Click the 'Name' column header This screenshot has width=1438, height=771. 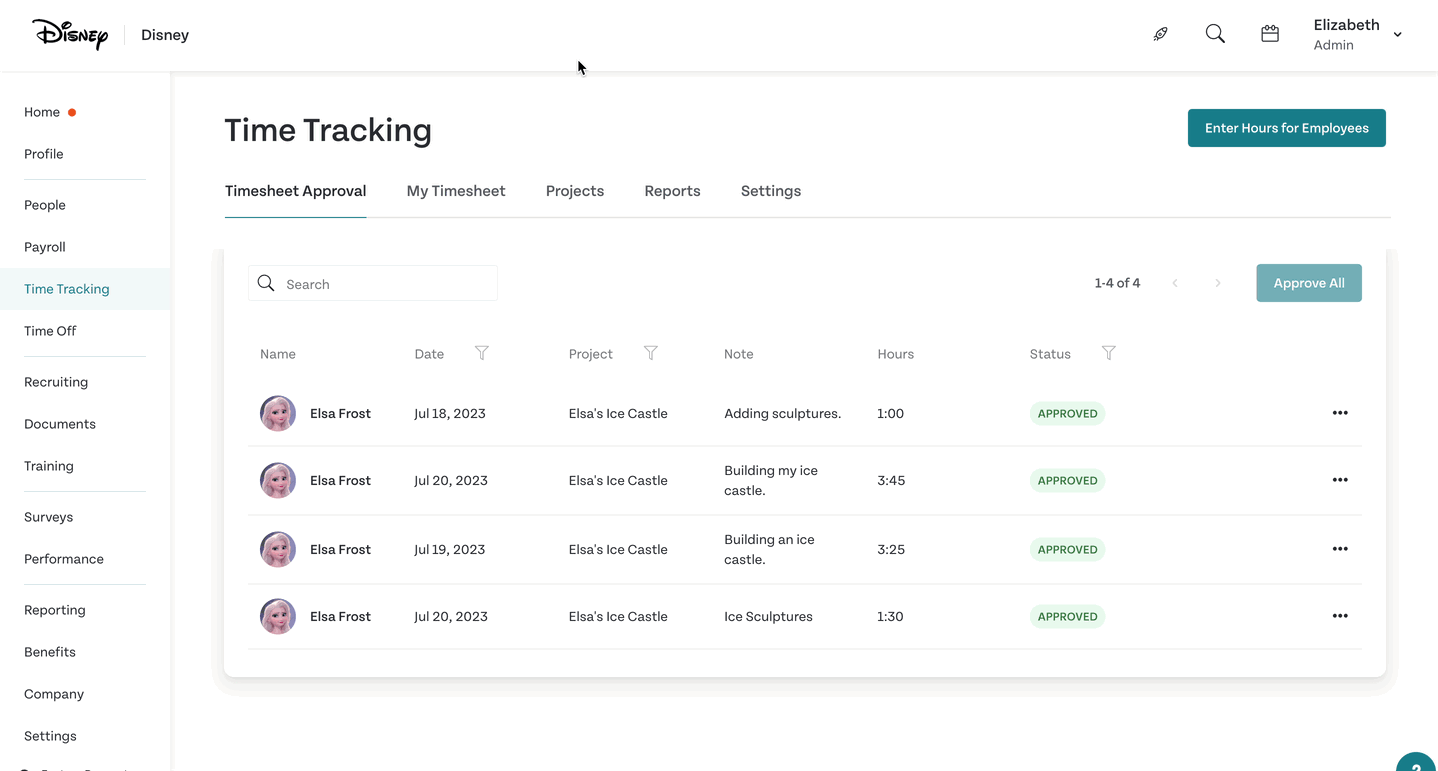[x=278, y=354]
